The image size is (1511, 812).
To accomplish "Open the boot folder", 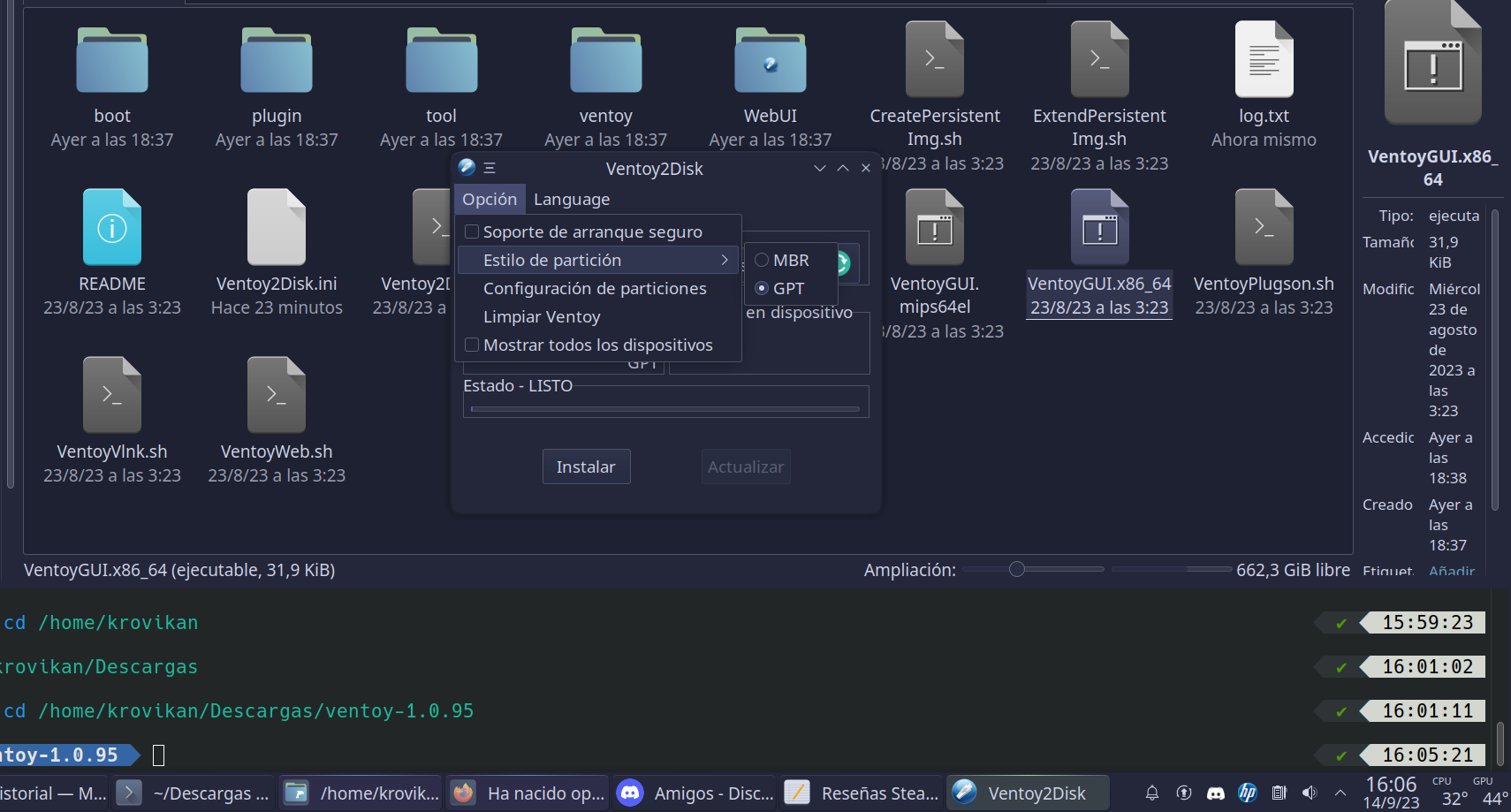I will pos(112,61).
